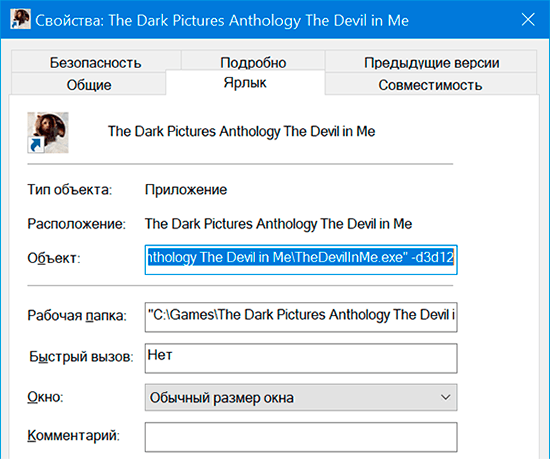Click the Комментарий: label
The height and width of the screenshot is (459, 550).
click(73, 436)
